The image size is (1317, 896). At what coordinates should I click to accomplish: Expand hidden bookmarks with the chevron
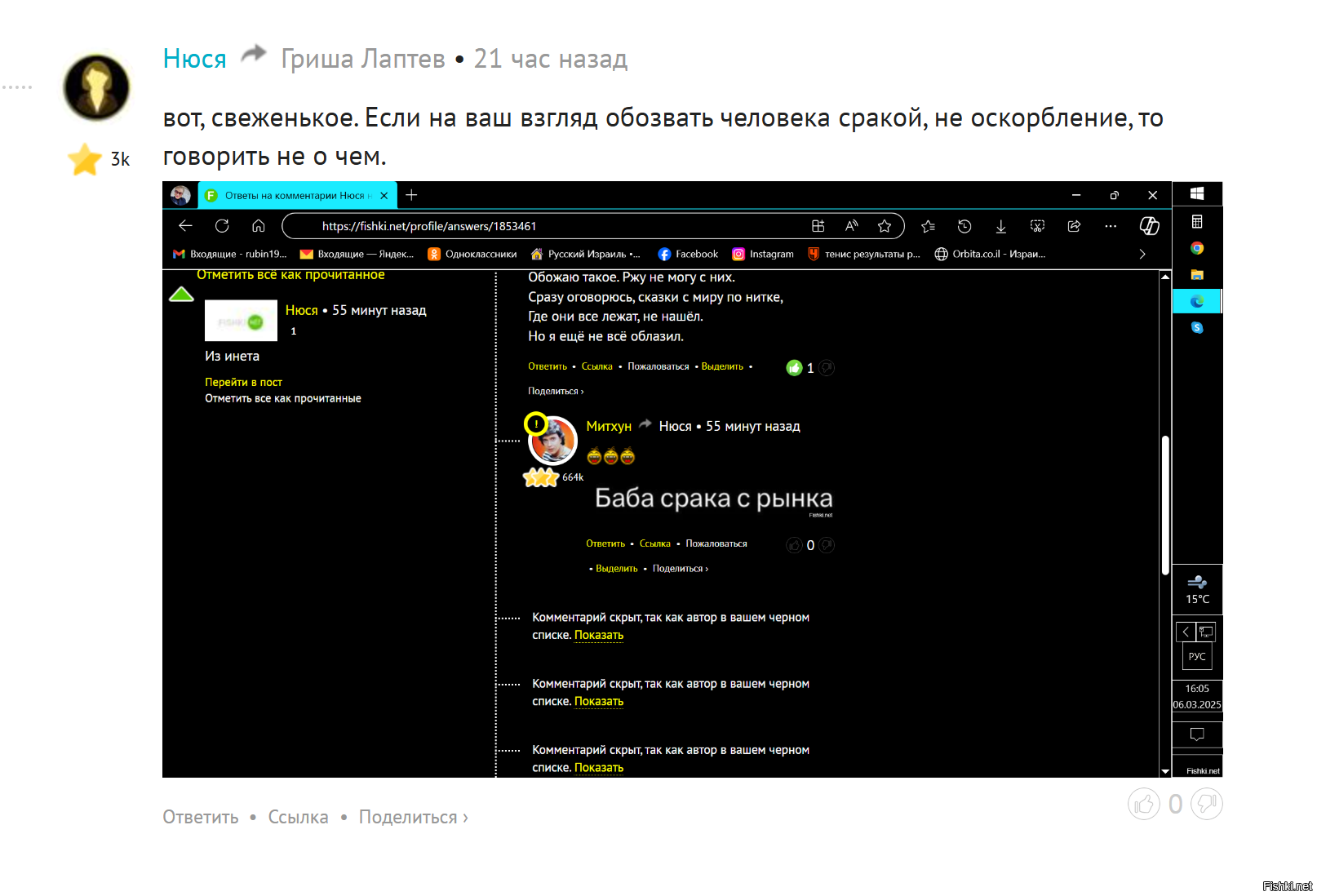pos(1142,254)
